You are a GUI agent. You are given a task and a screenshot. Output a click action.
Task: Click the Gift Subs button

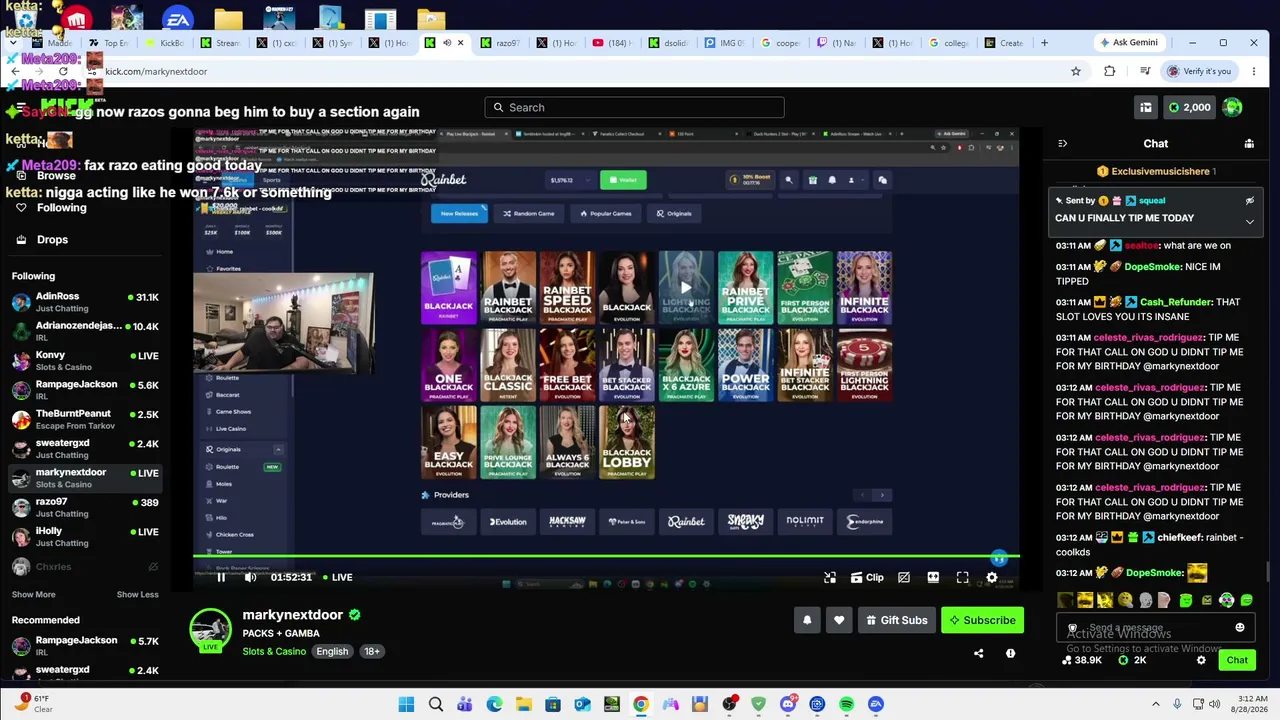click(x=896, y=620)
